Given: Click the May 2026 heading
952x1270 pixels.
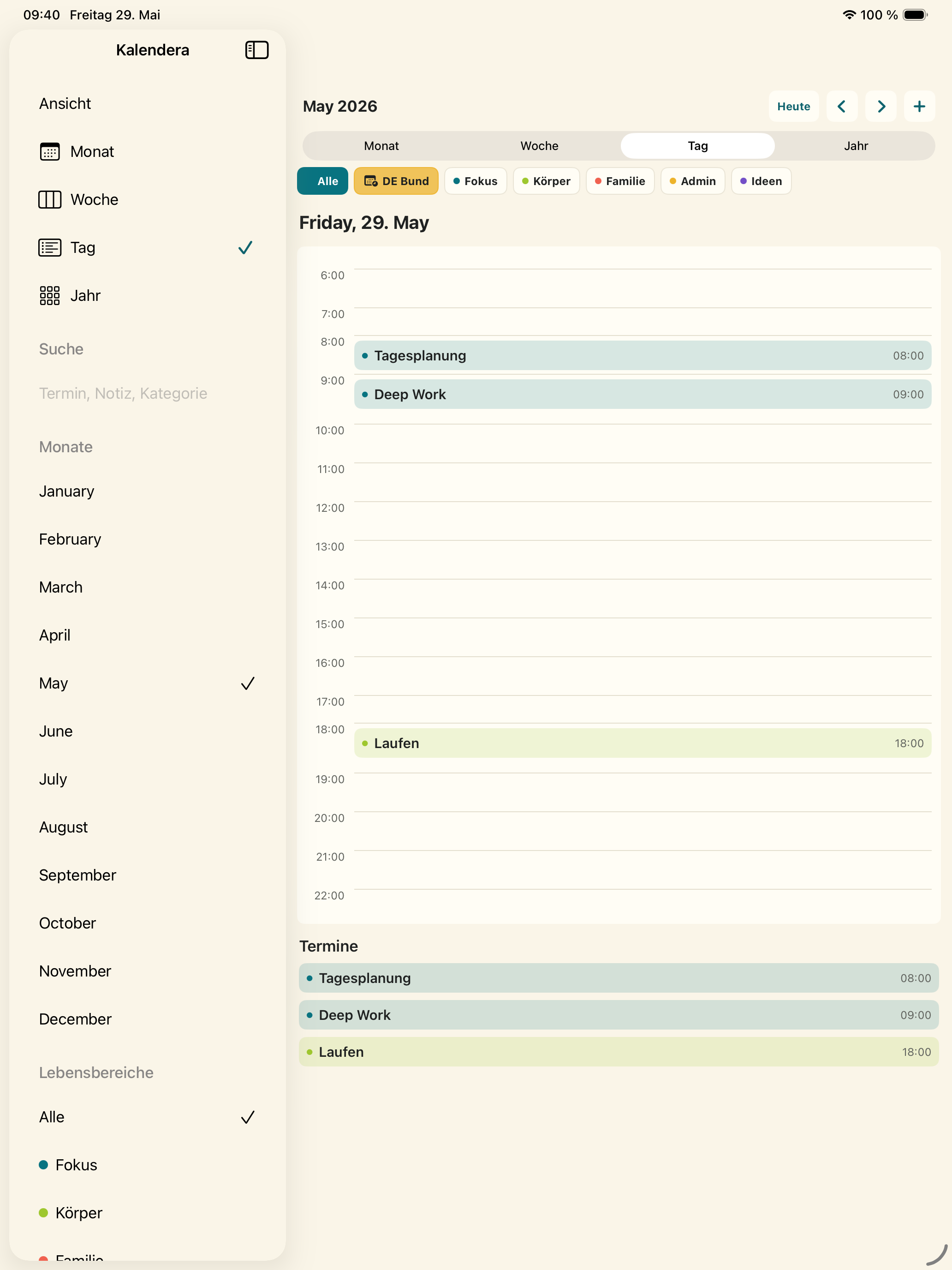Looking at the screenshot, I should [x=340, y=106].
